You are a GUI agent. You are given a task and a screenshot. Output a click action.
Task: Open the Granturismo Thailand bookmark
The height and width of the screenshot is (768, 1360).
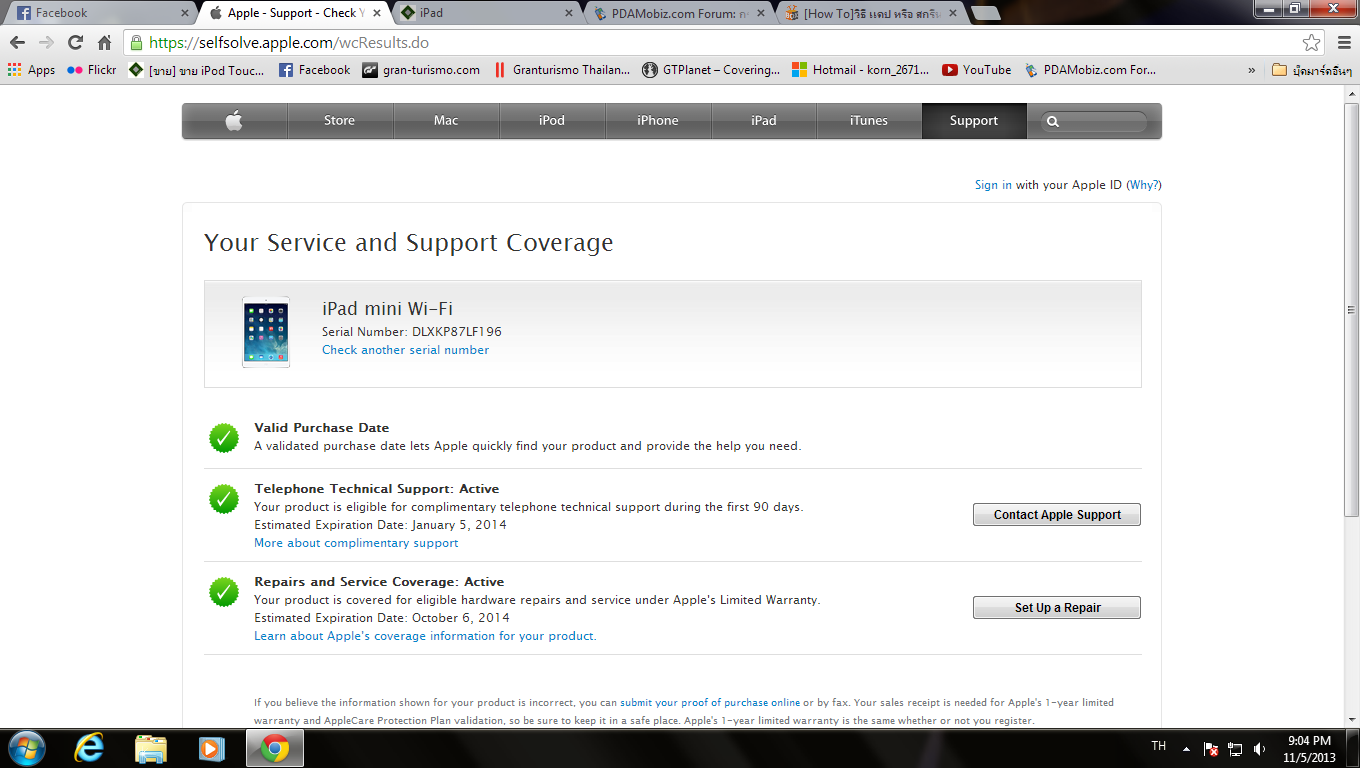pyautogui.click(x=562, y=70)
